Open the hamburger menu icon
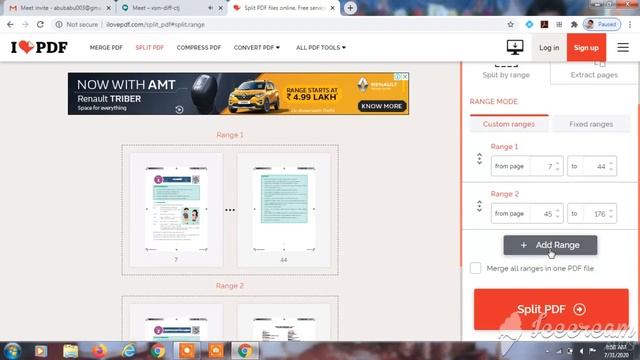Image resolution: width=640 pixels, height=360 pixels. 622,47
